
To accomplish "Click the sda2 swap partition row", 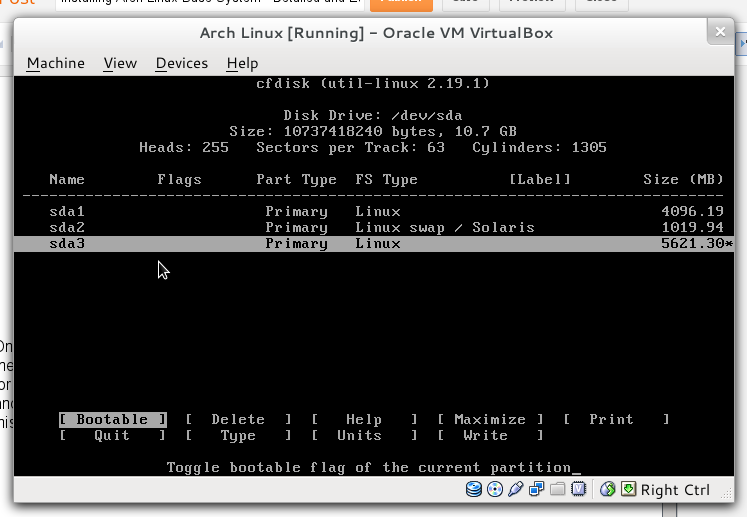I will pyautogui.click(x=374, y=227).
